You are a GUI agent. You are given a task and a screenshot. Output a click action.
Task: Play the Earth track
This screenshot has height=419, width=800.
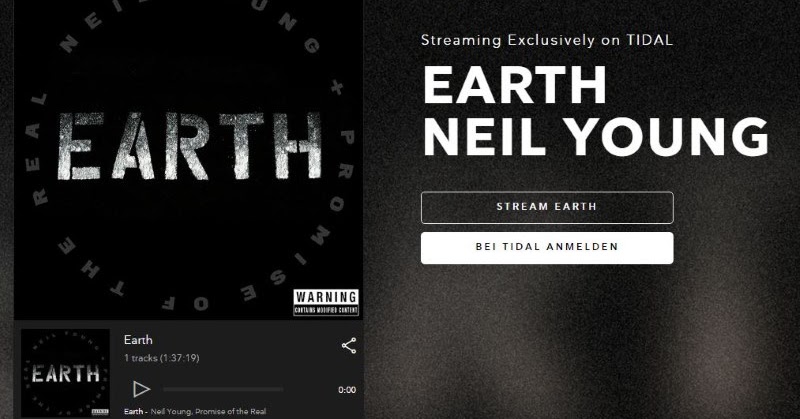pos(141,389)
